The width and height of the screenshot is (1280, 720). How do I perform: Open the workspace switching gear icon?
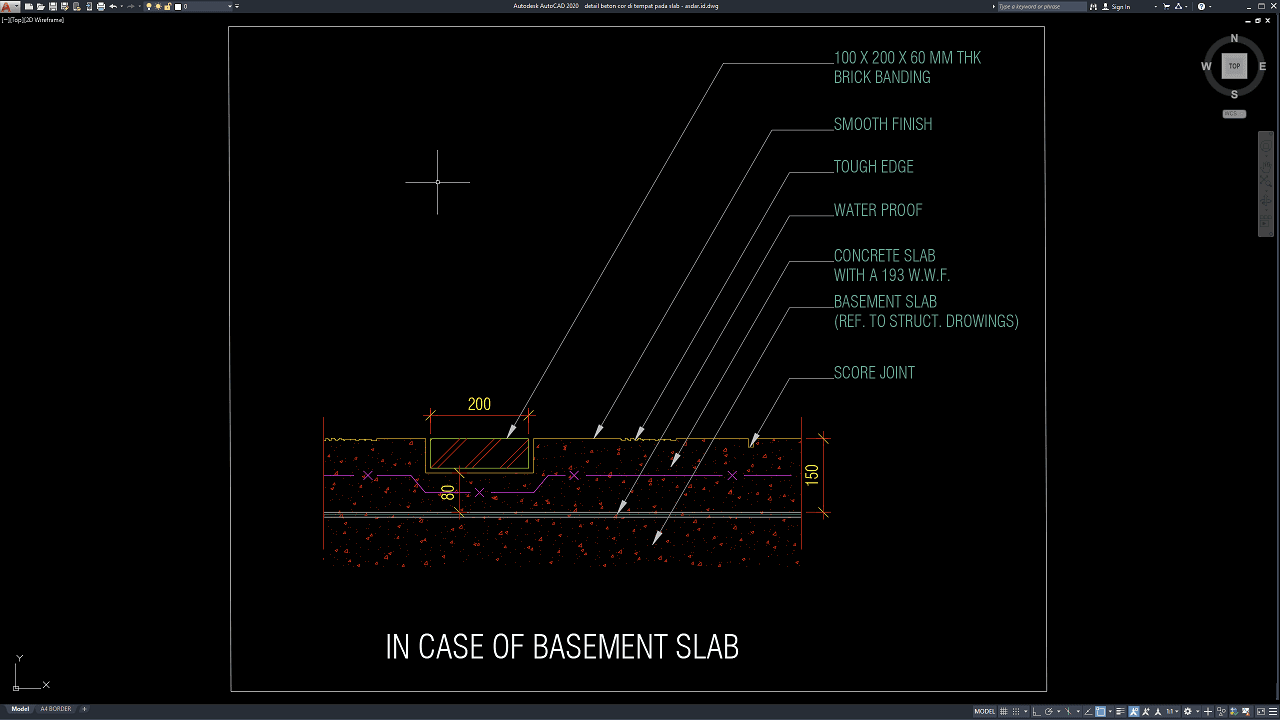[x=1188, y=711]
